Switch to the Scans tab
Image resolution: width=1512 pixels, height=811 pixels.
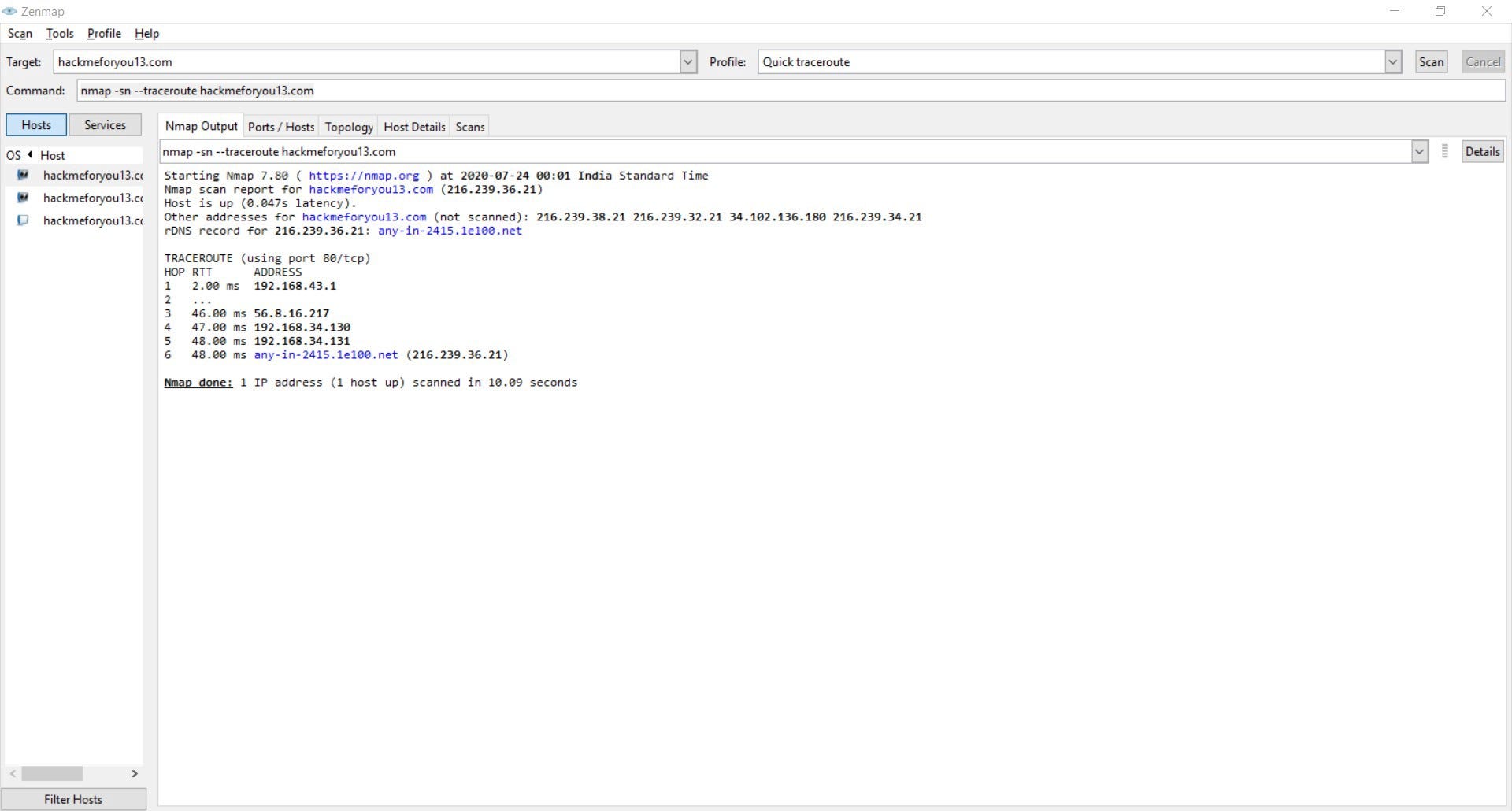[470, 127]
